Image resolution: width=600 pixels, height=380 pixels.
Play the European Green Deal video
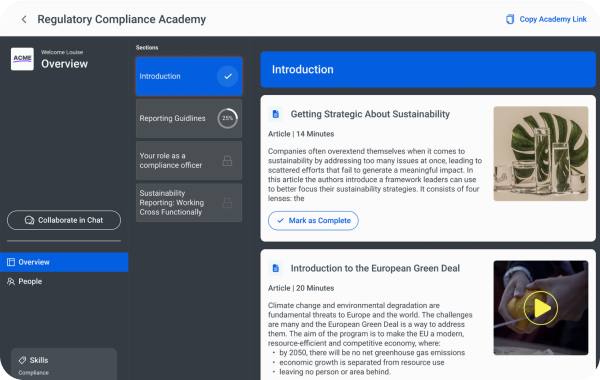tap(541, 308)
